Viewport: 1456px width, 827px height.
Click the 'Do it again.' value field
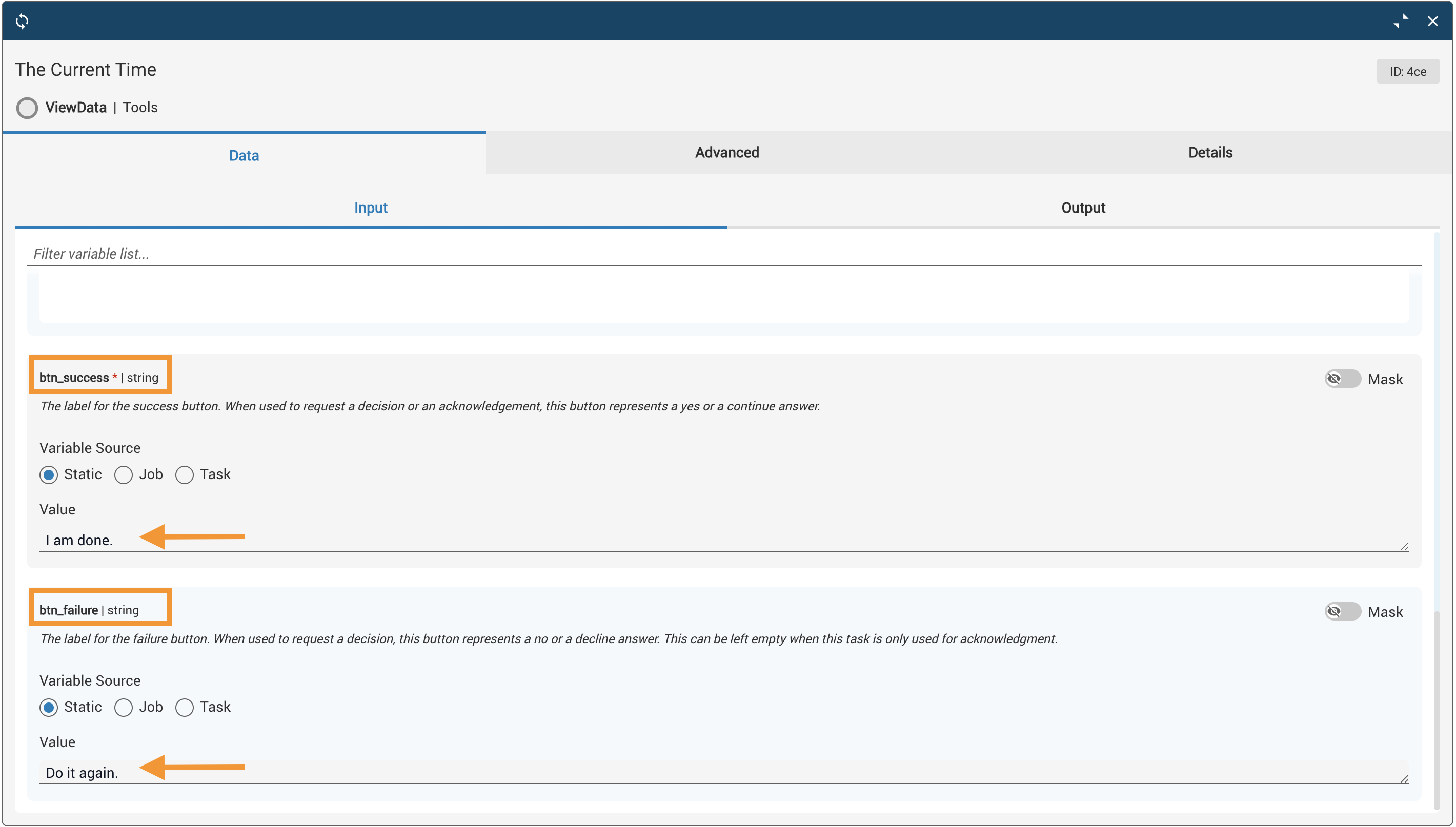pyautogui.click(x=722, y=773)
